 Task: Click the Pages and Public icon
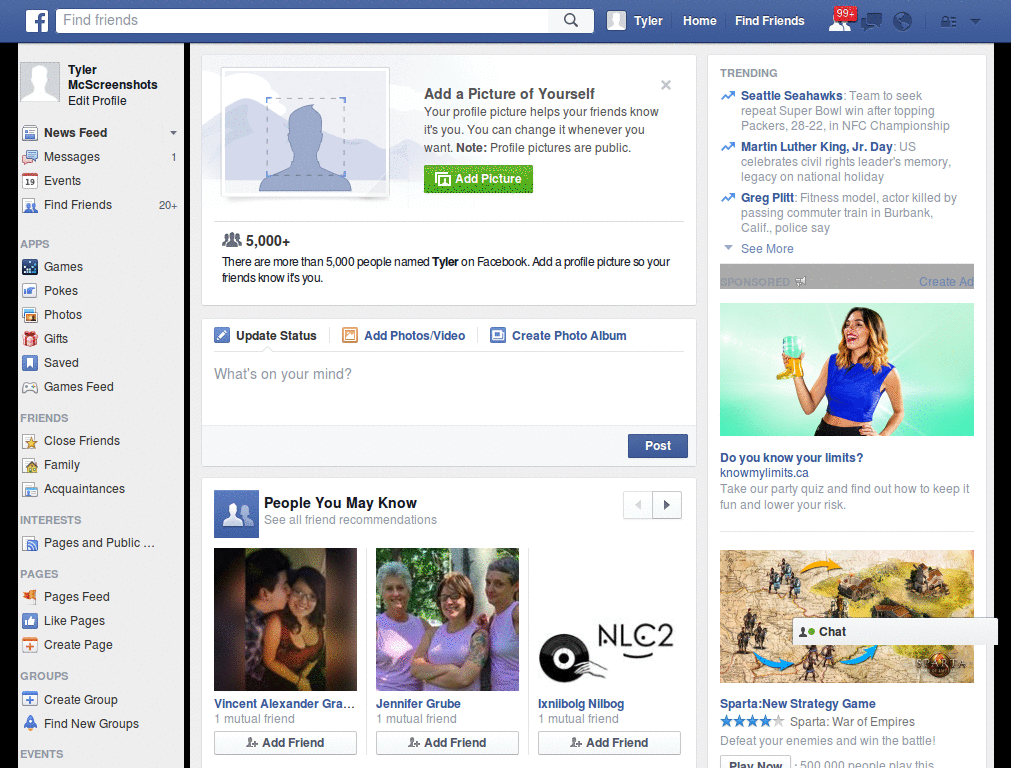[30, 543]
